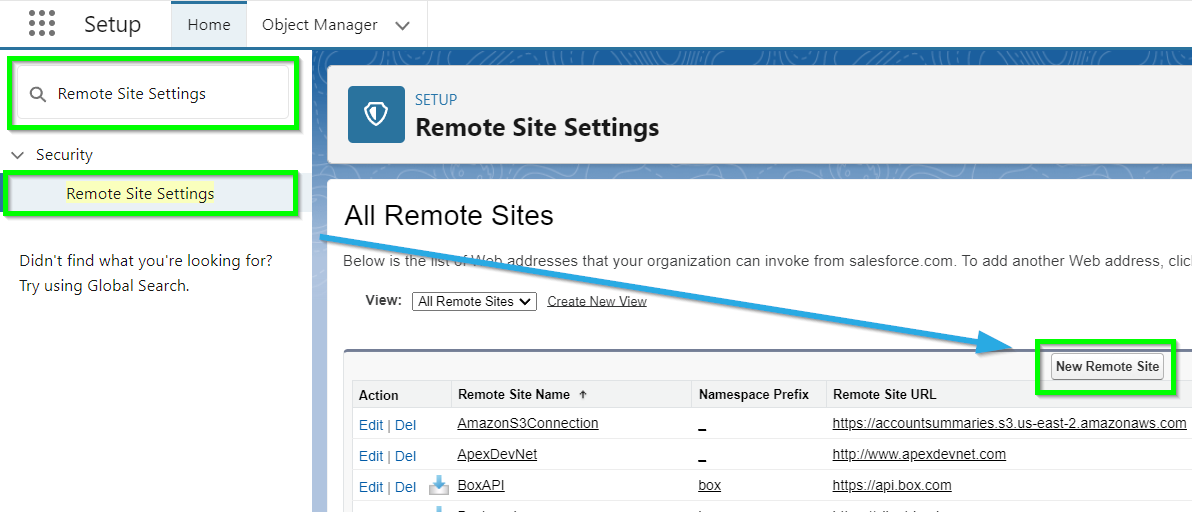Click the Action column header
This screenshot has height=512, width=1192.
[379, 395]
